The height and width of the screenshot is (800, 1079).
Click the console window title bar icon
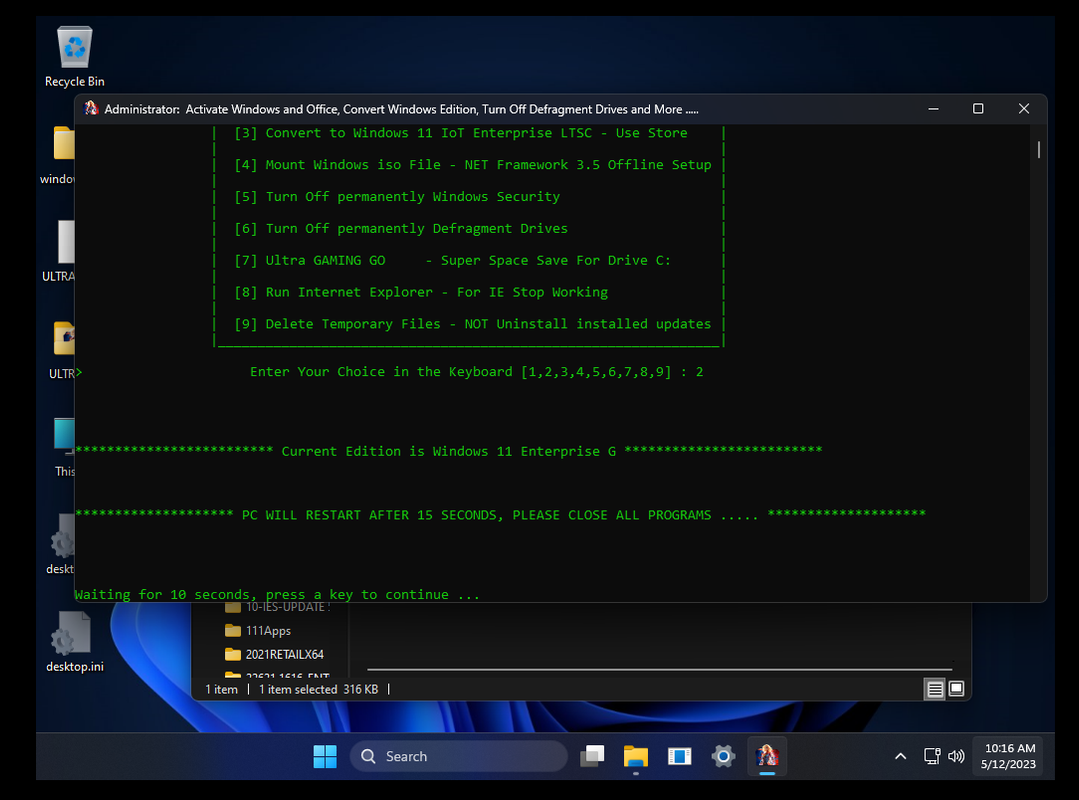coord(91,109)
